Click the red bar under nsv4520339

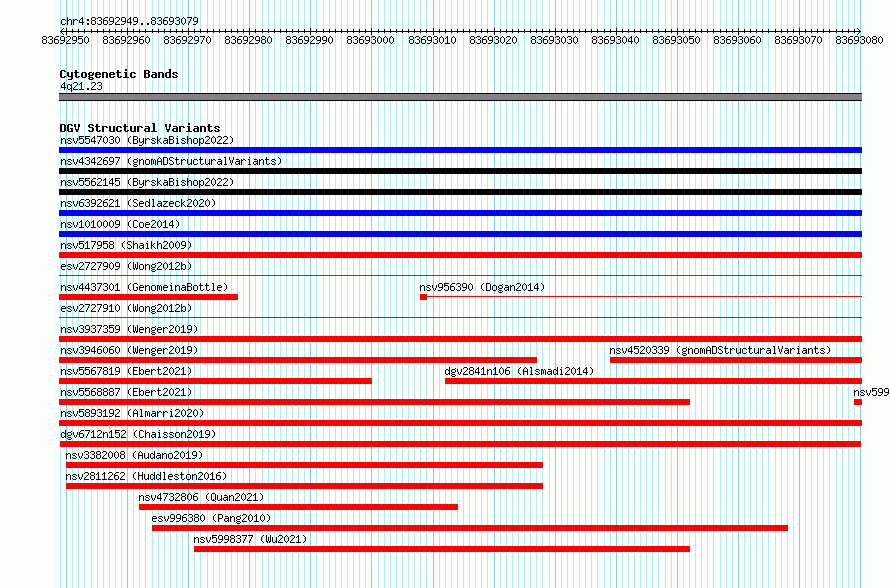736,360
